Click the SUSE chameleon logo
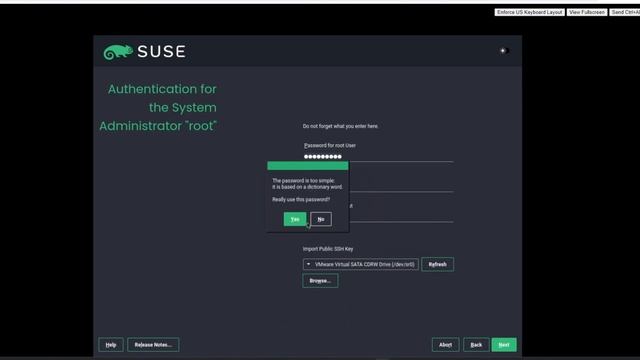Image resolution: width=640 pixels, height=360 pixels. point(118,52)
